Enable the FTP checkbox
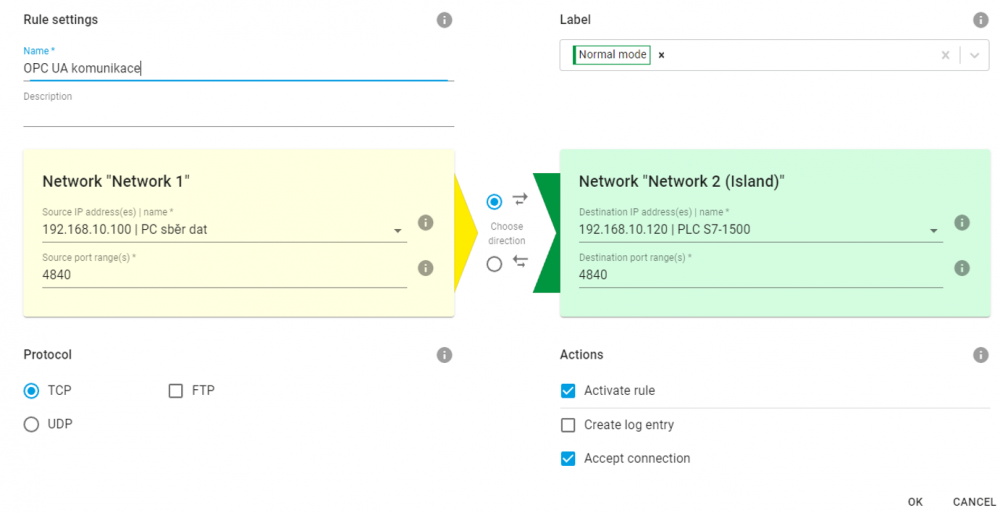This screenshot has width=1000, height=513. click(x=175, y=390)
